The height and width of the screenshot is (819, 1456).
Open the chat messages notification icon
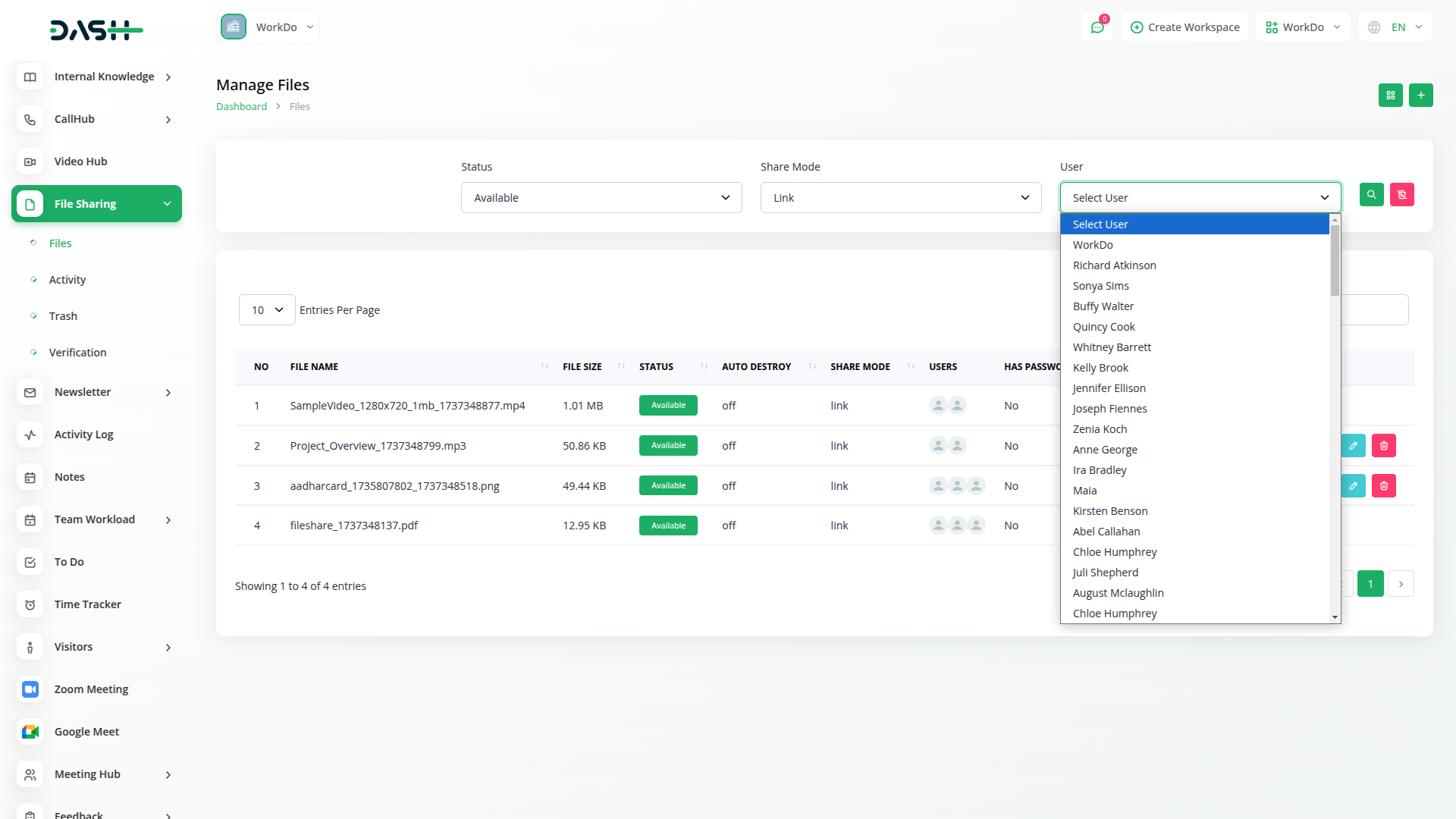coord(1097,27)
